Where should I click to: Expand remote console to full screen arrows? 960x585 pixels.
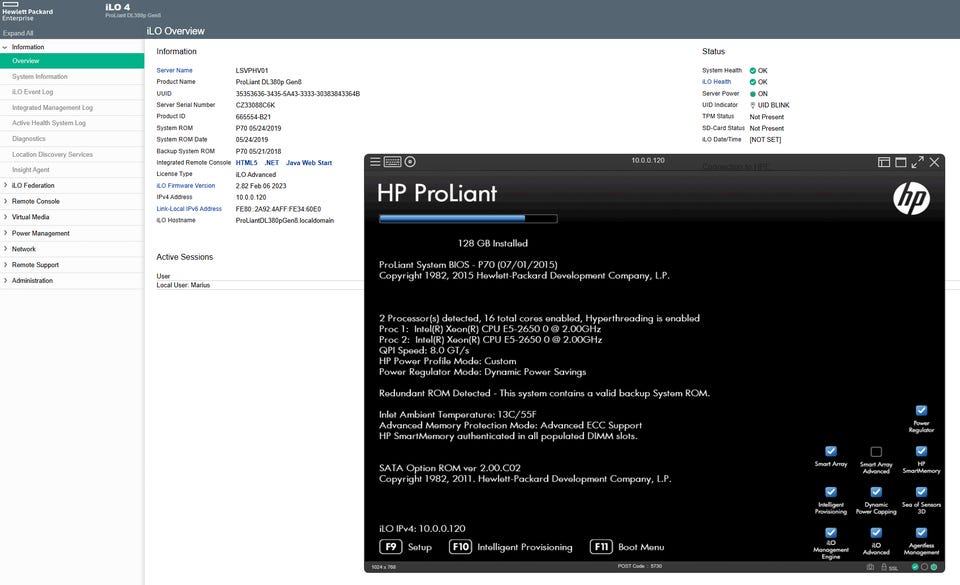pos(917,162)
